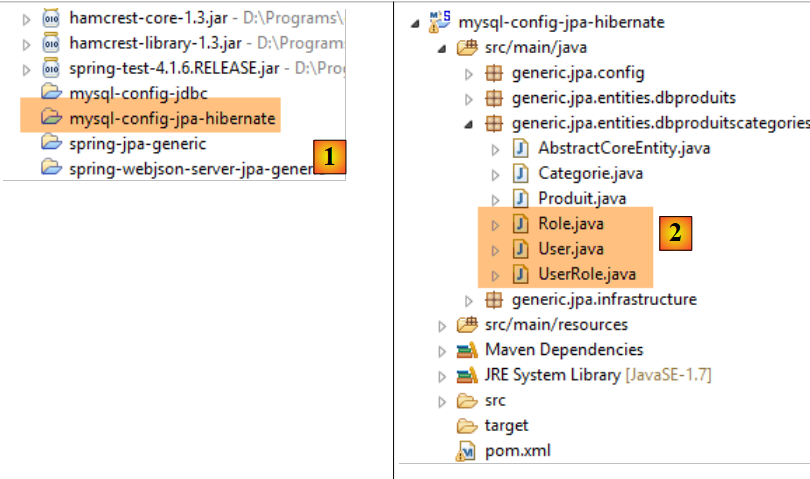Expand the src/main/resources folder
The image size is (810, 479).
(442, 325)
